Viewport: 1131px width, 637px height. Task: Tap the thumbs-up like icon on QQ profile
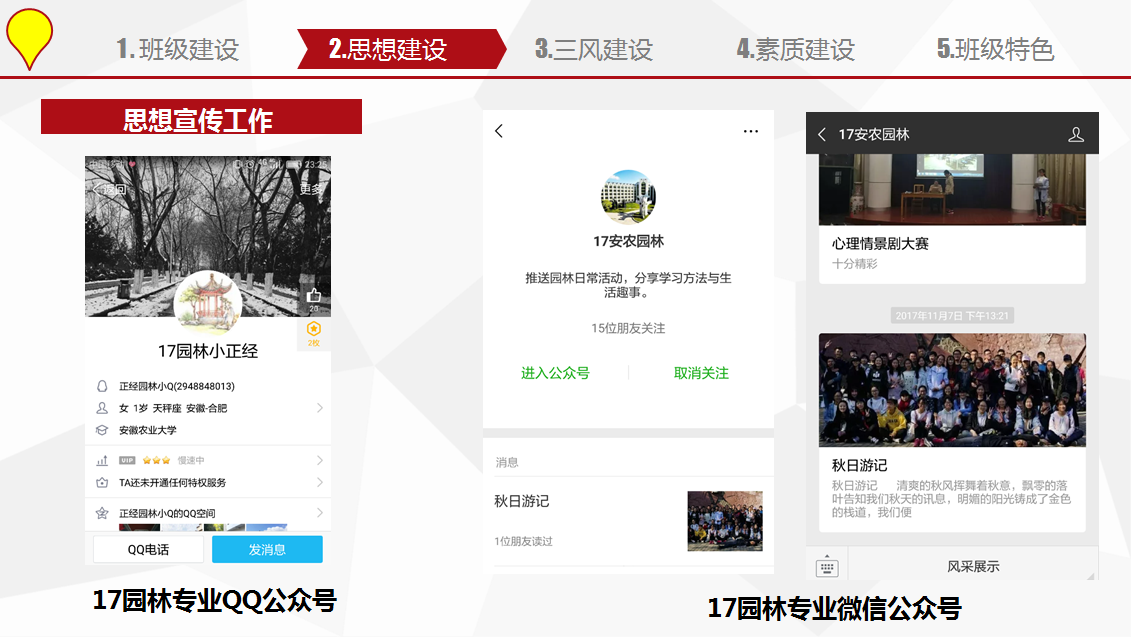314,295
